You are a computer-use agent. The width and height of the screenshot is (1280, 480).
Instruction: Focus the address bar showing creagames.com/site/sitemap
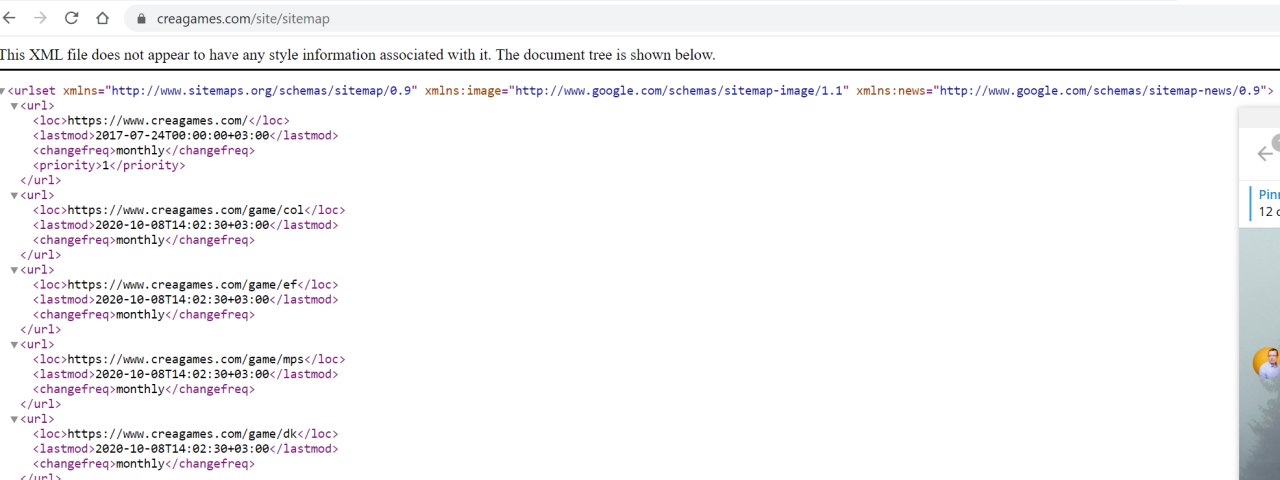pos(700,18)
